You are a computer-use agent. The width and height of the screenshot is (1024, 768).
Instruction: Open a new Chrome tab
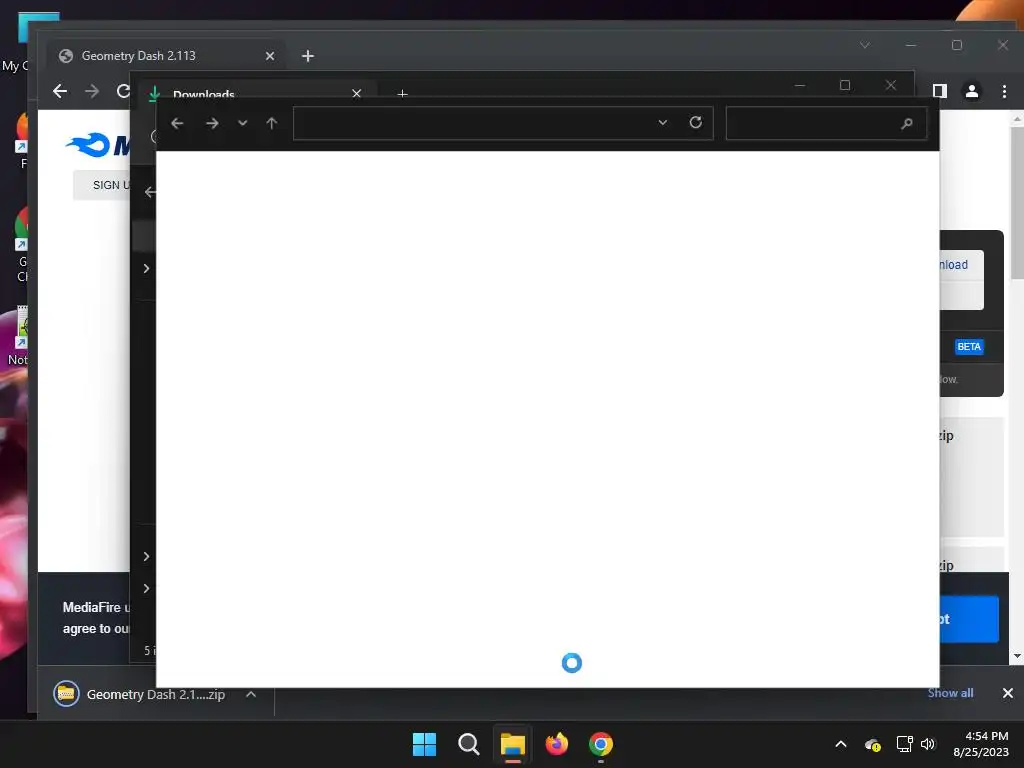tap(308, 56)
